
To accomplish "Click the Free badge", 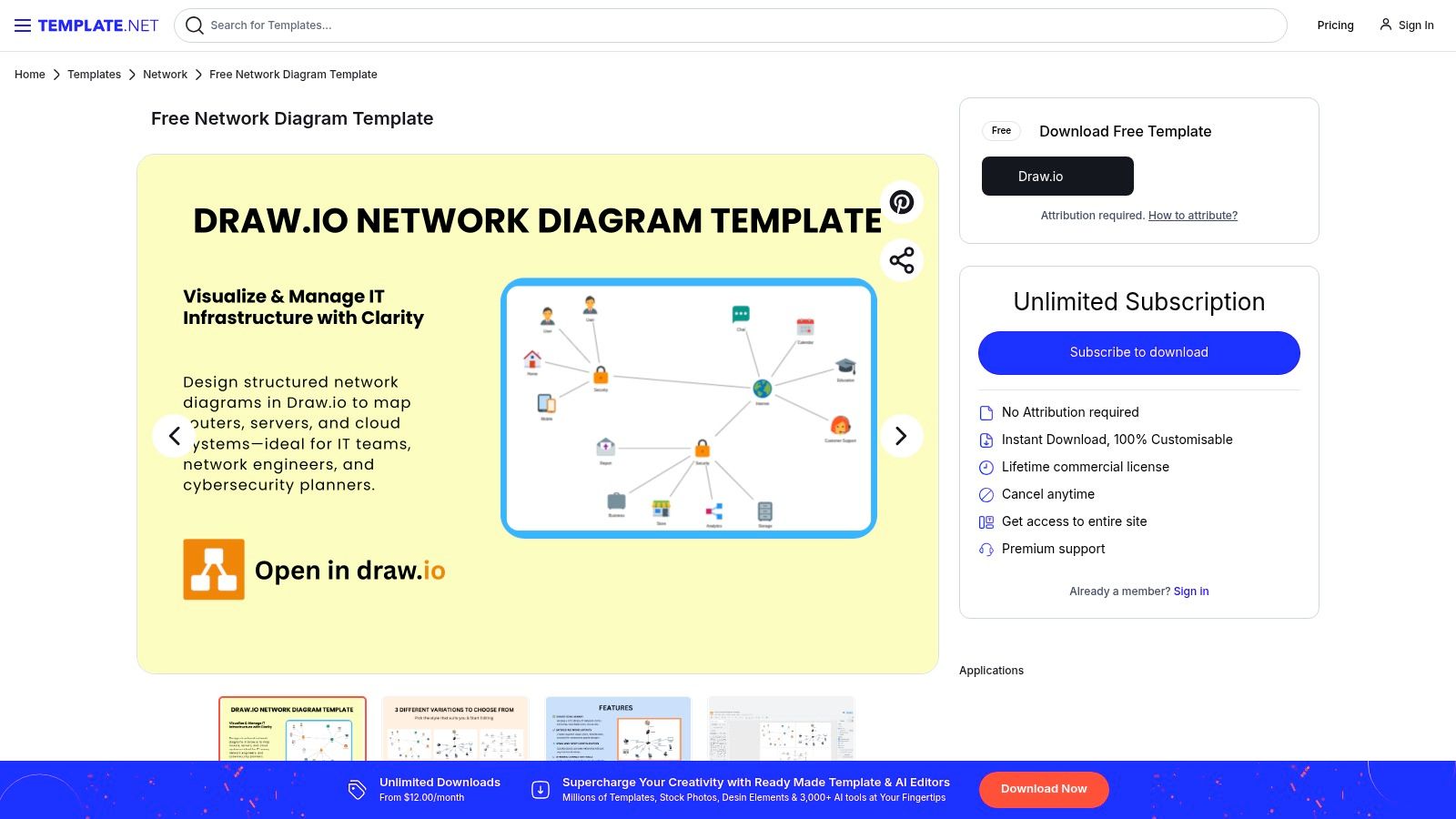I will pyautogui.click(x=1001, y=131).
